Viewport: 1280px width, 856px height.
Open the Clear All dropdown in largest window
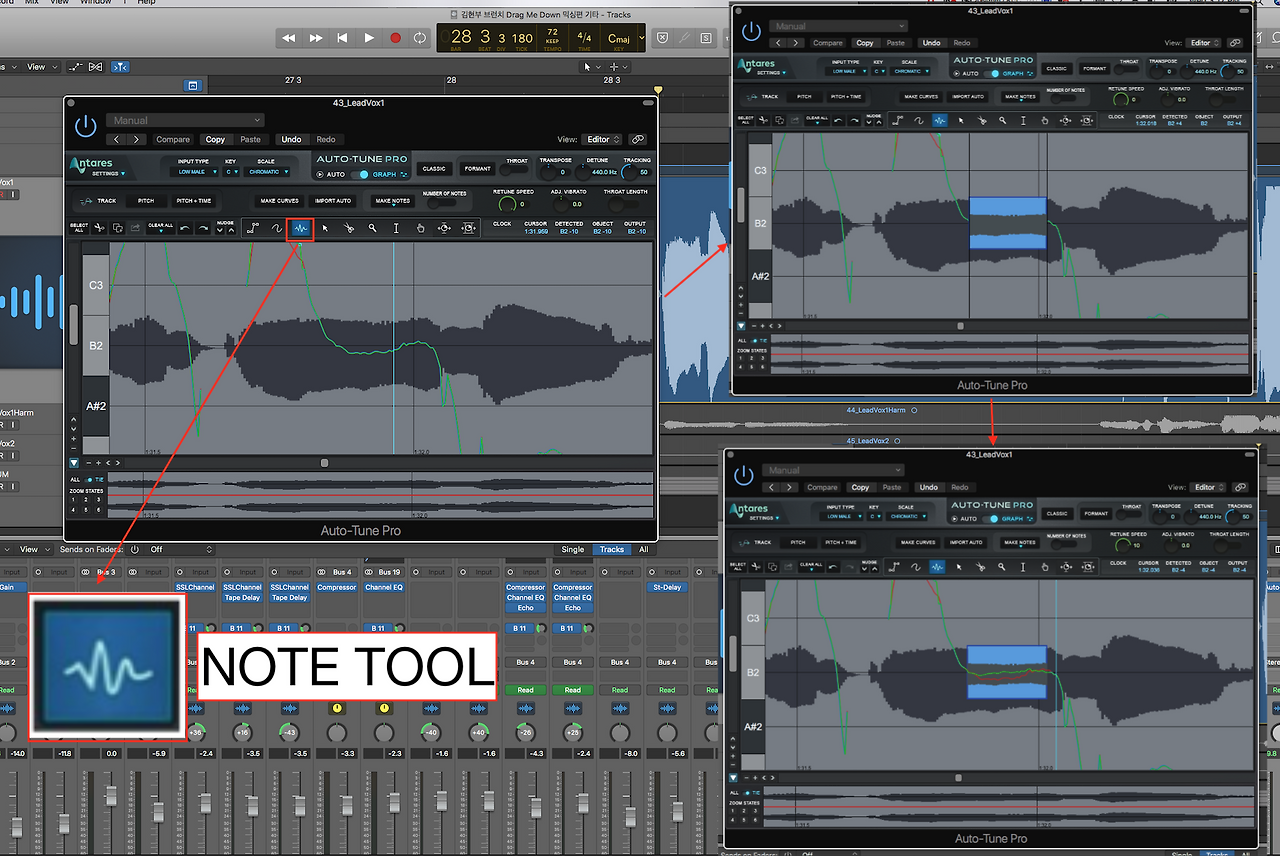pyautogui.click(x=160, y=228)
